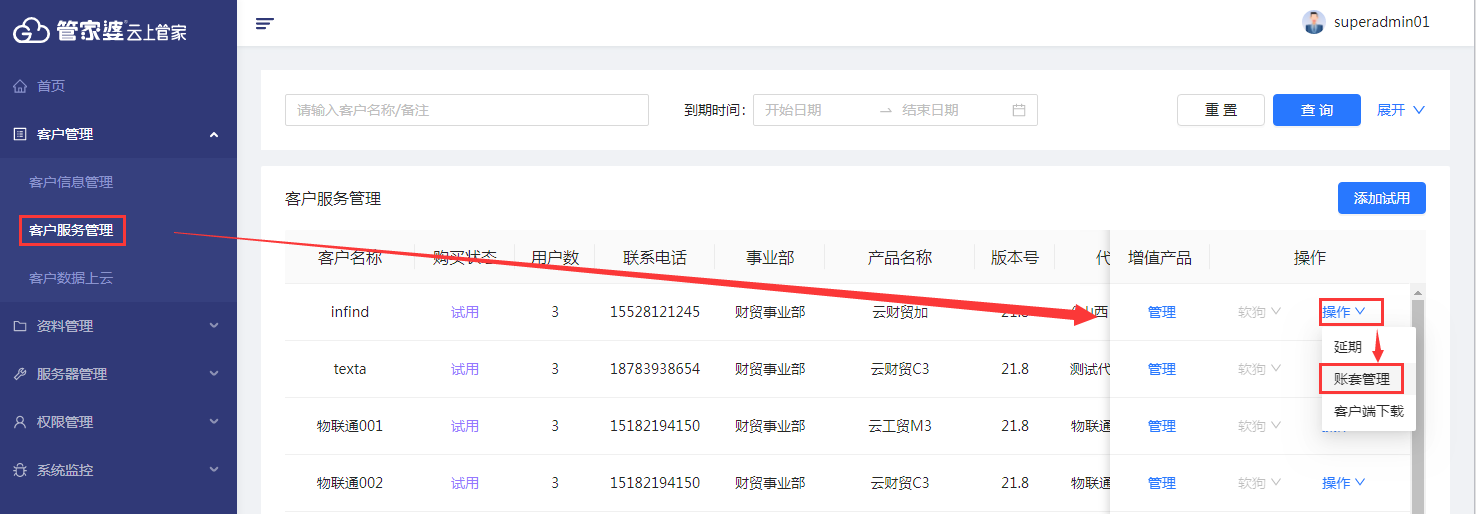The width and height of the screenshot is (1476, 514).
Task: Expand the 资料管理 menu chevron
Action: 214,326
